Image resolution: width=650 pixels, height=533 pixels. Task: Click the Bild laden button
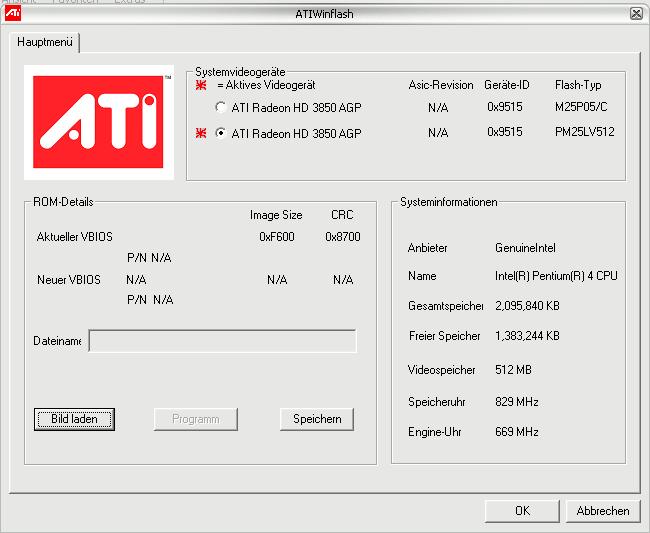74,419
